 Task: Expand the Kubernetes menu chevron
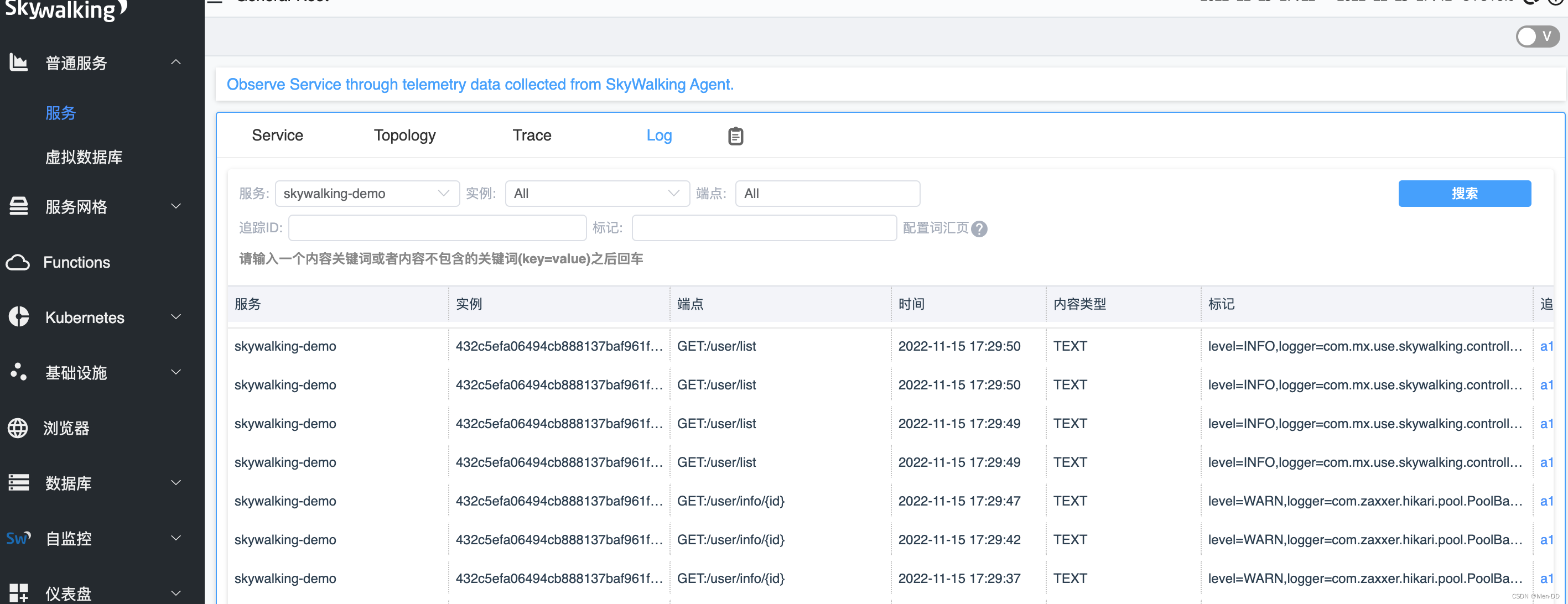click(x=176, y=317)
